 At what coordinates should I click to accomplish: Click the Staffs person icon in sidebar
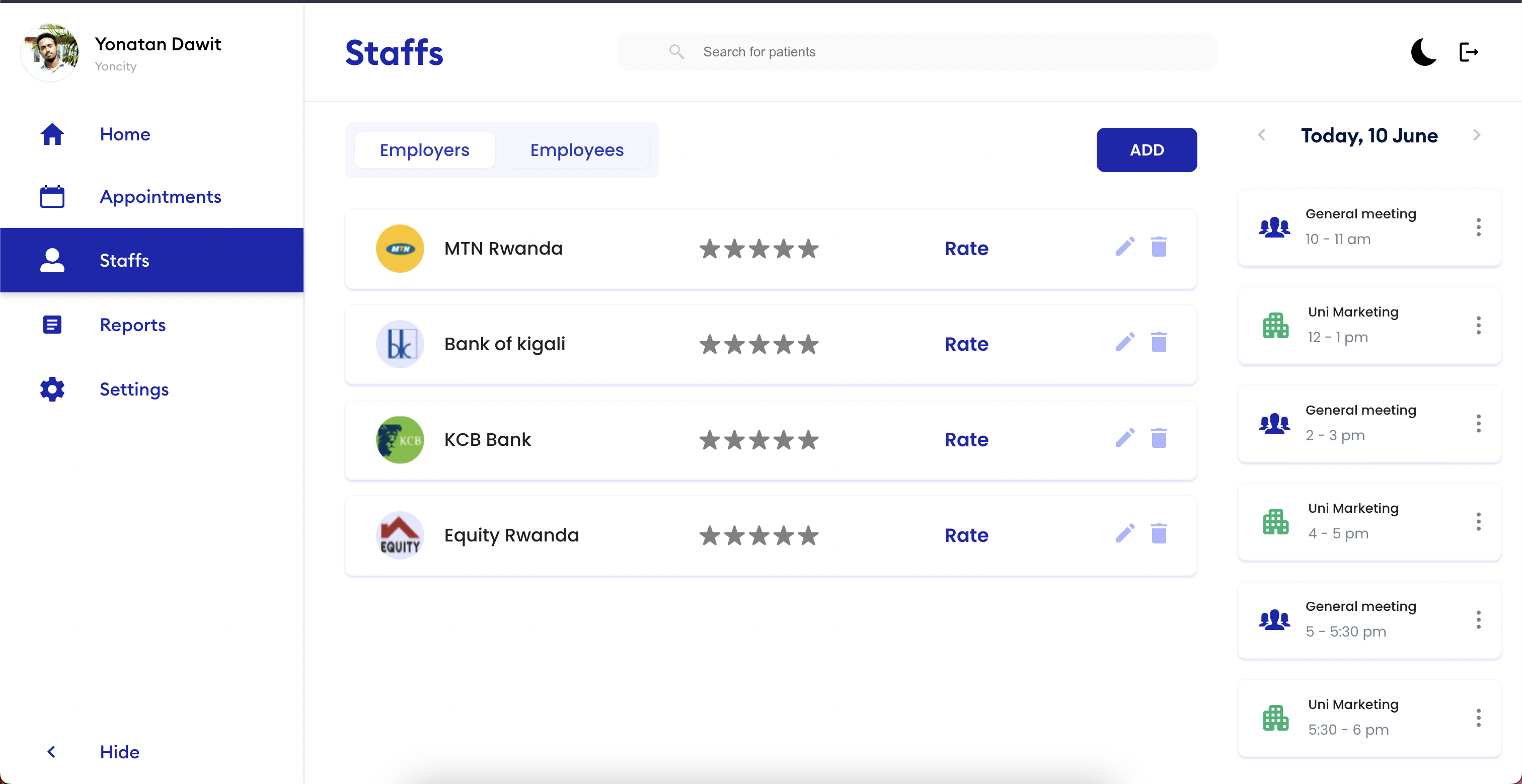pyautogui.click(x=52, y=260)
